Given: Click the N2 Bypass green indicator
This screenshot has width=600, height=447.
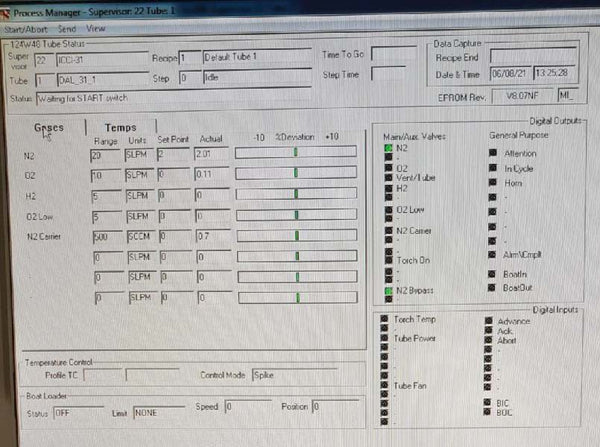Looking at the screenshot, I should pyautogui.click(x=389, y=291).
